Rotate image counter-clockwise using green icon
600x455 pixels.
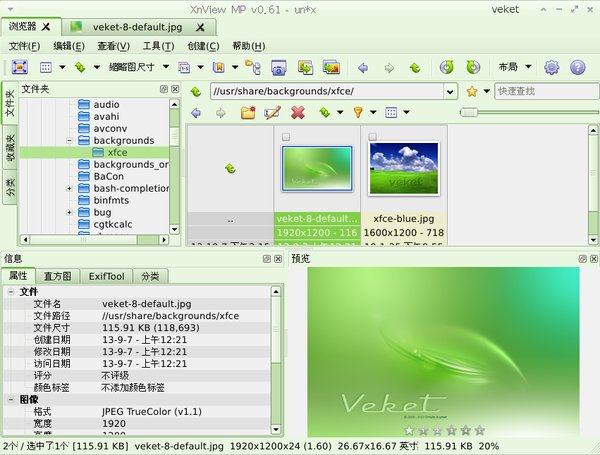[447, 67]
